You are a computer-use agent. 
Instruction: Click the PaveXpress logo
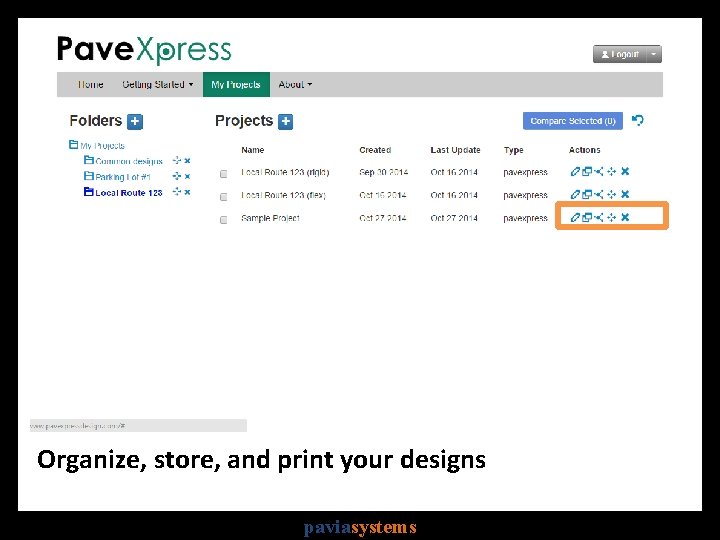[144, 50]
